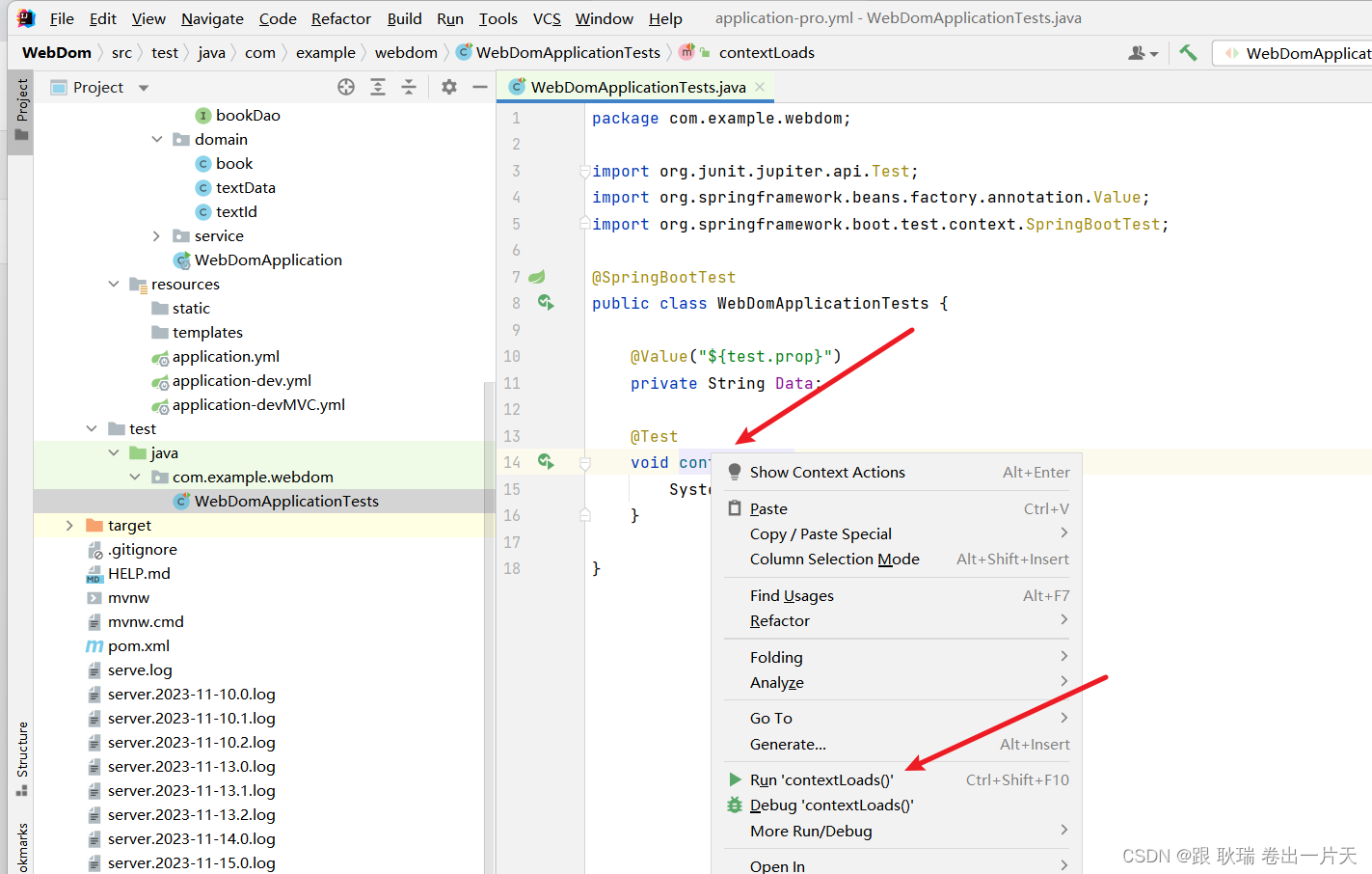
Task: Click the Build hammer icon
Action: pos(1188,53)
